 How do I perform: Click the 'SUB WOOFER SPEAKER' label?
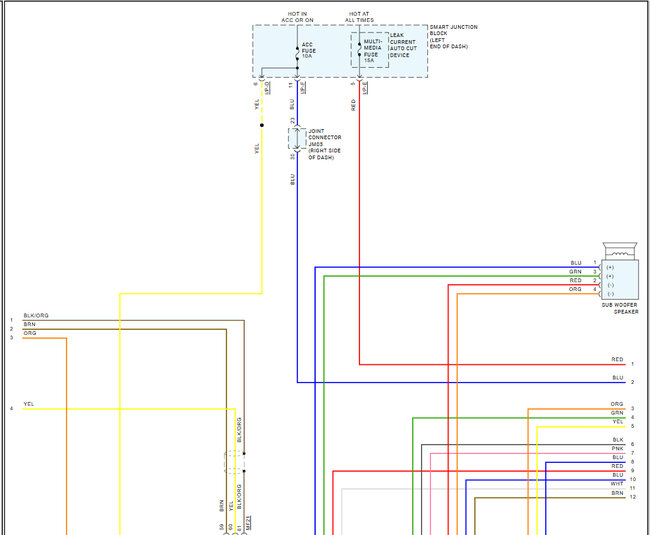pos(620,308)
